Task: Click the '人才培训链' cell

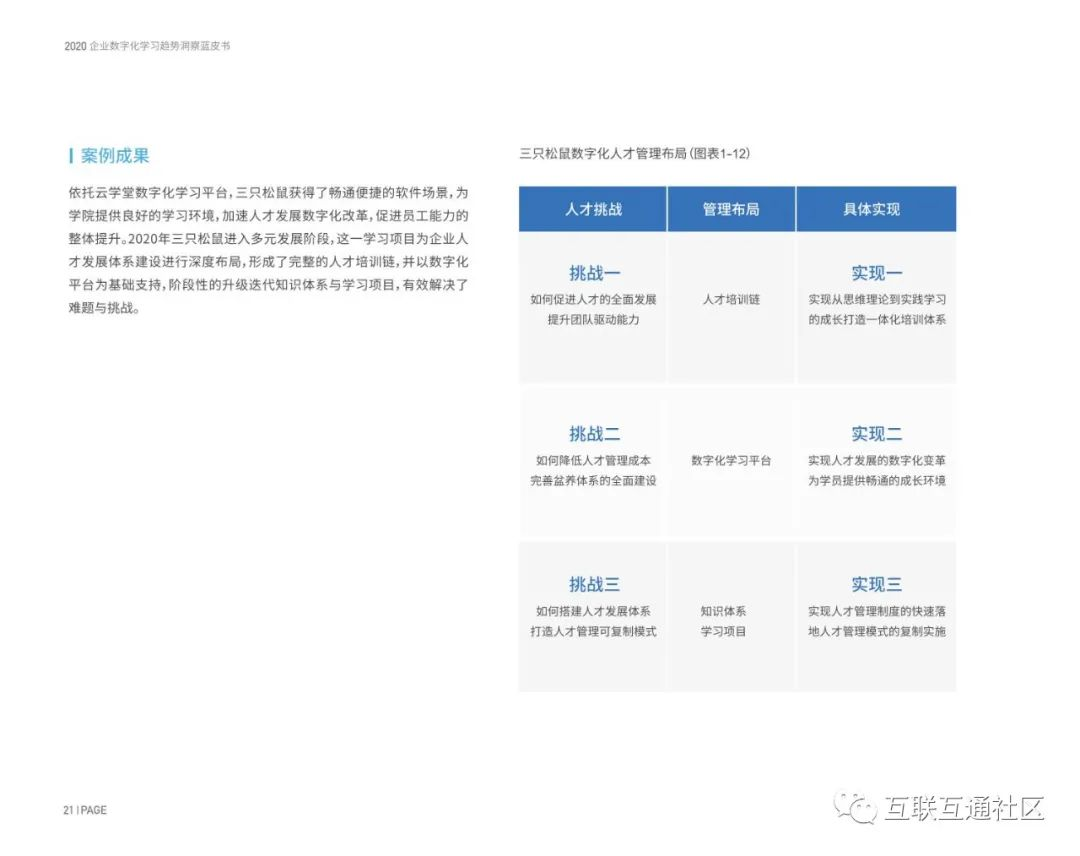Action: pyautogui.click(x=731, y=300)
